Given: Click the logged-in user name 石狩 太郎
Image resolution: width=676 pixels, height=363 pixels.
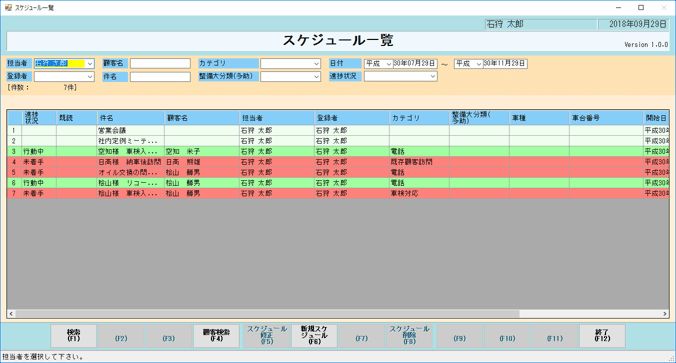Looking at the screenshot, I should pyautogui.click(x=505, y=24).
